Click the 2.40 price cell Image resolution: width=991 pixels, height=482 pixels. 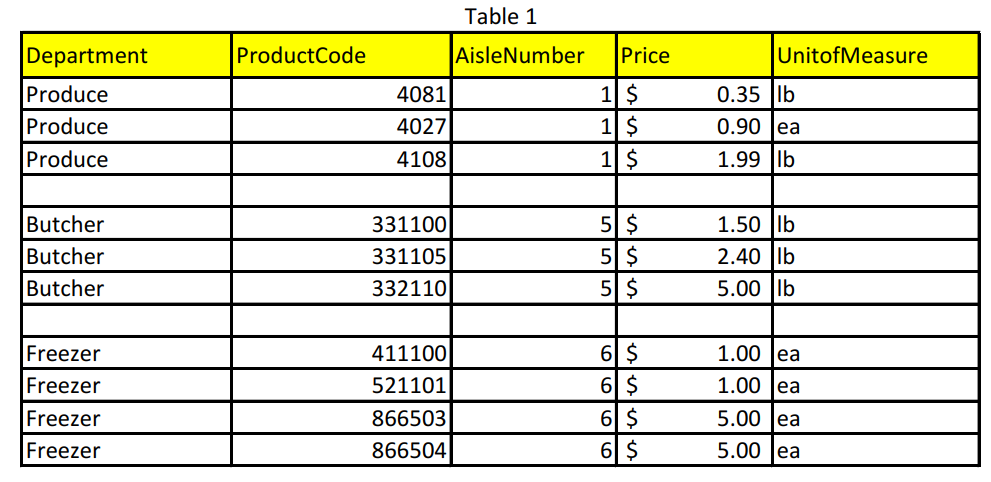[739, 256]
